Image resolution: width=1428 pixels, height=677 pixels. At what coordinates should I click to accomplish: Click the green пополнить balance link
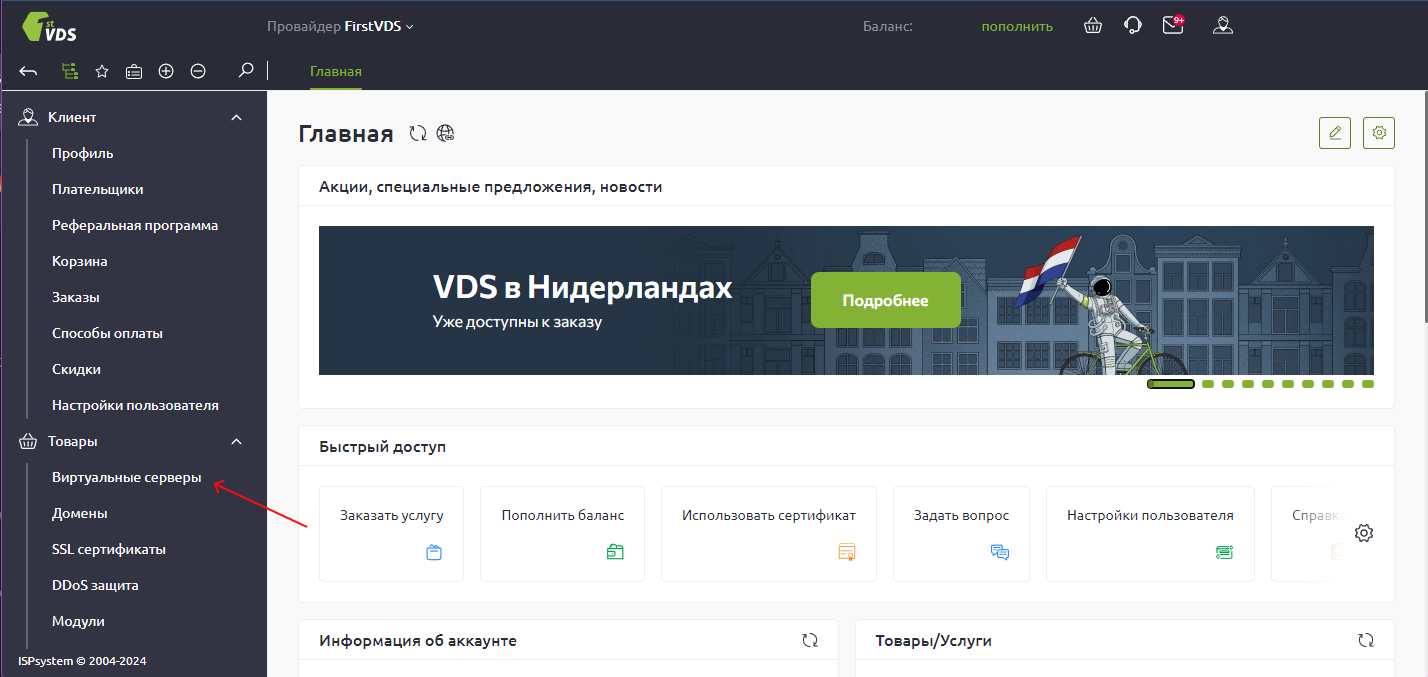[x=1017, y=26]
